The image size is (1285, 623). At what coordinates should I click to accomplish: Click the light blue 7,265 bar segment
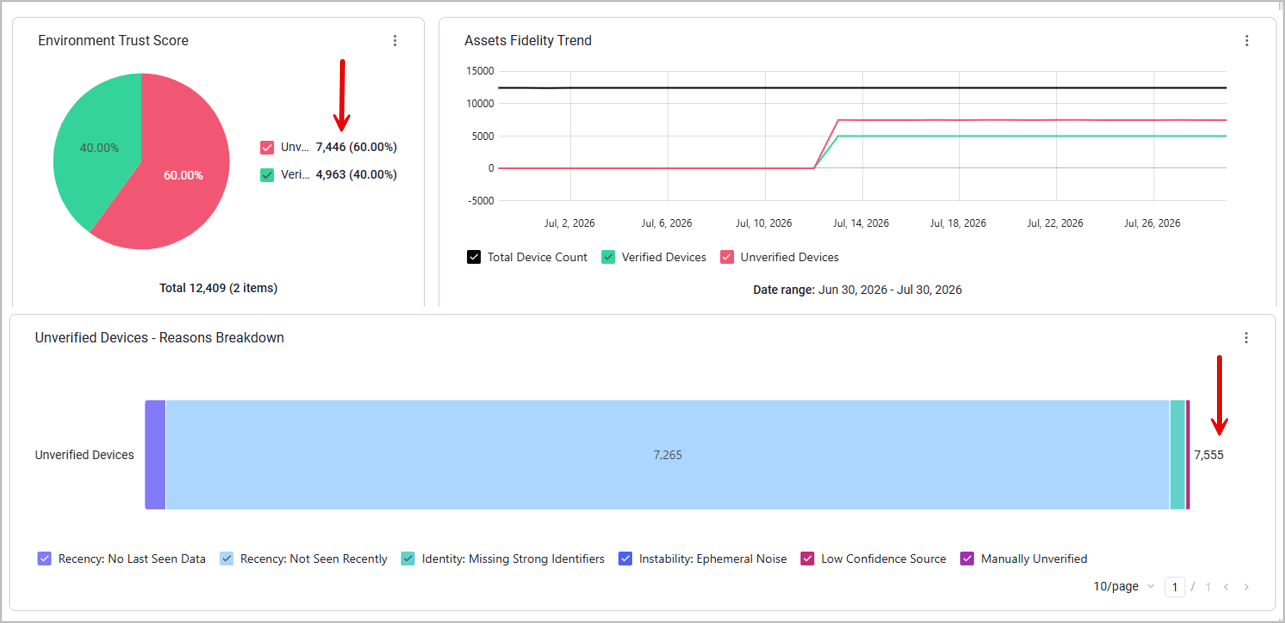[x=667, y=455]
